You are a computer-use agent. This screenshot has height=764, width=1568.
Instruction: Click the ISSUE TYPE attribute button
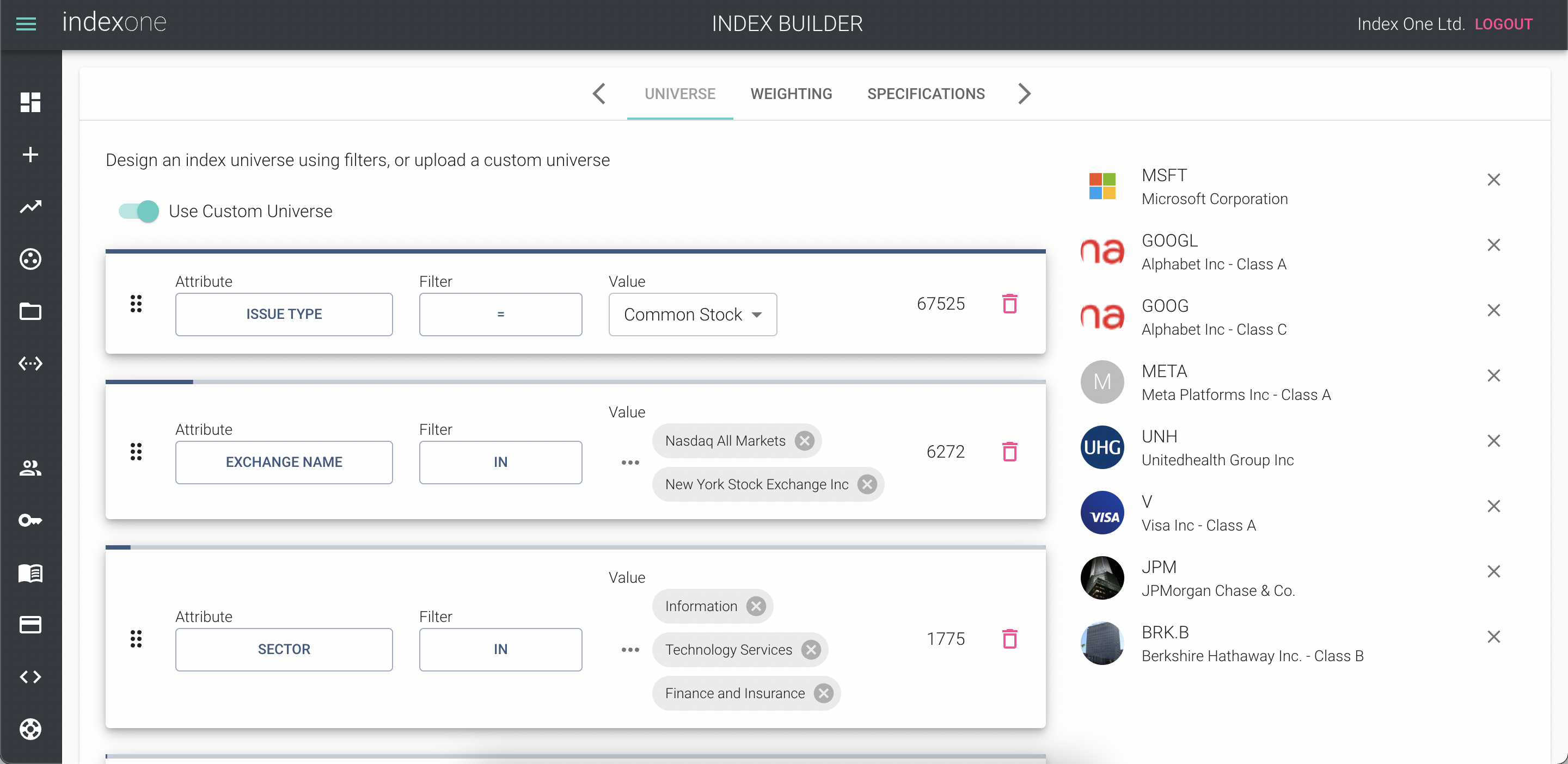pyautogui.click(x=284, y=314)
